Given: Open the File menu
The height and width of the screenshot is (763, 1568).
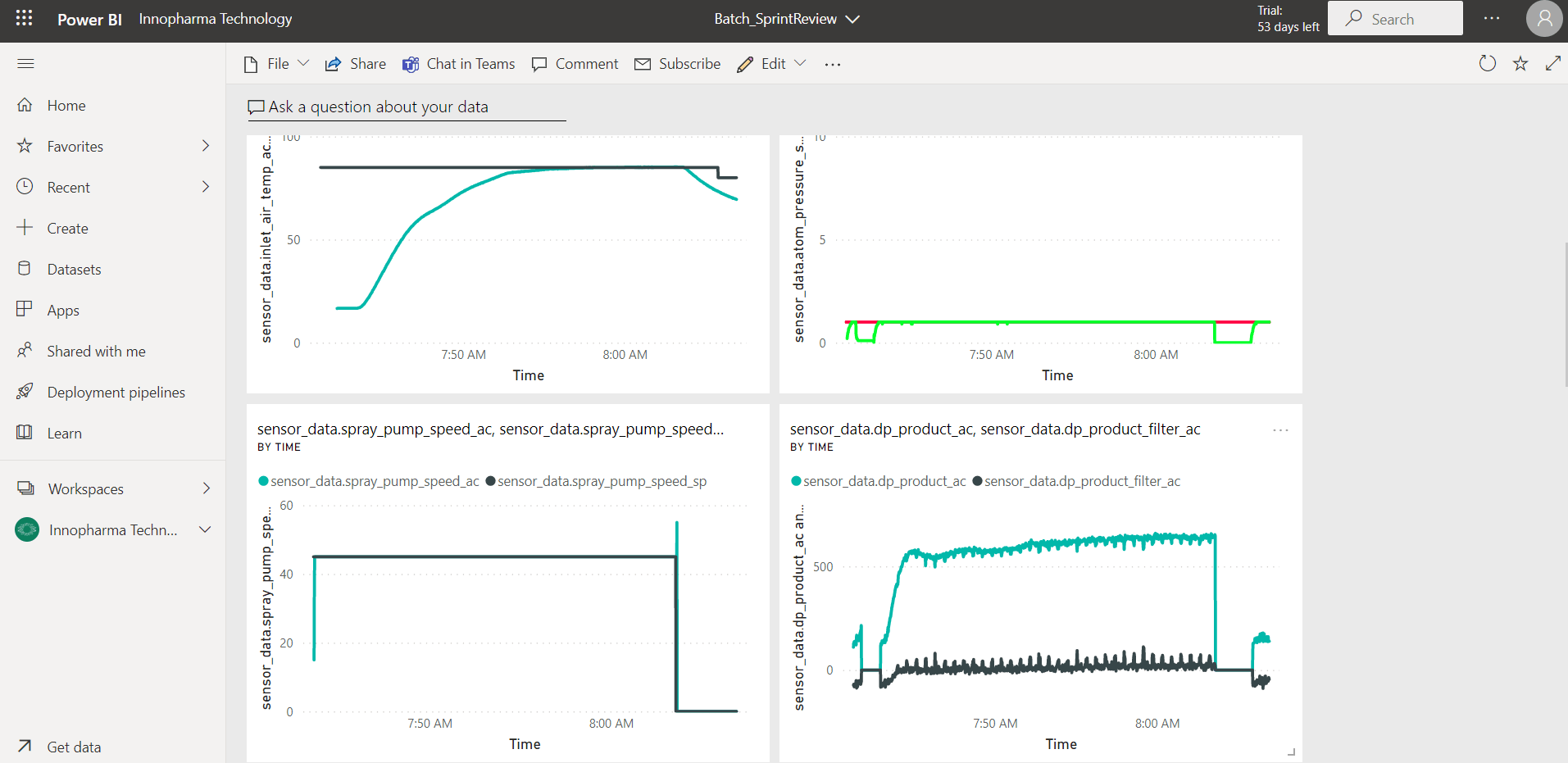Looking at the screenshot, I should click(276, 64).
